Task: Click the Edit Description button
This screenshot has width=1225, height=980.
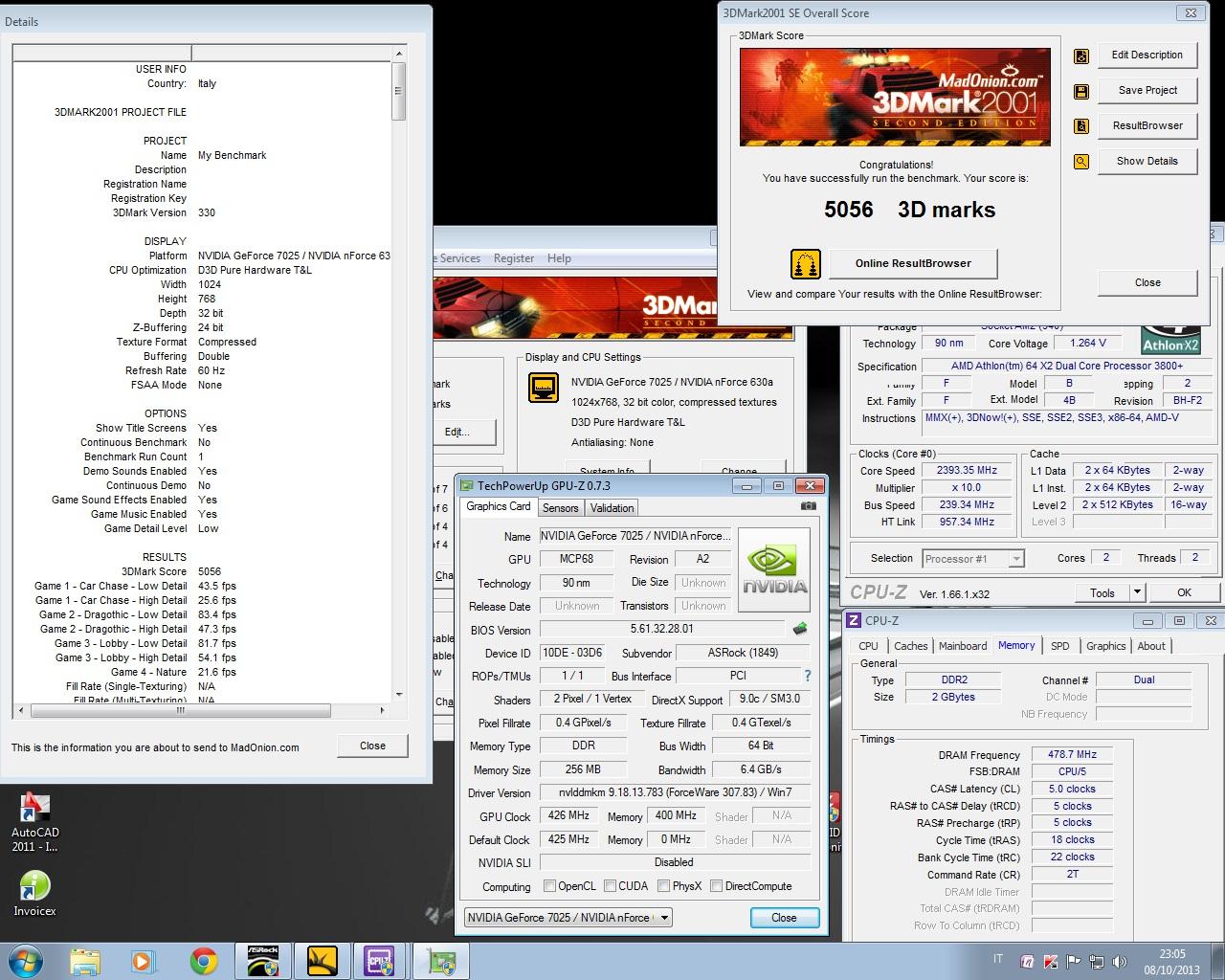Action: [x=1147, y=55]
